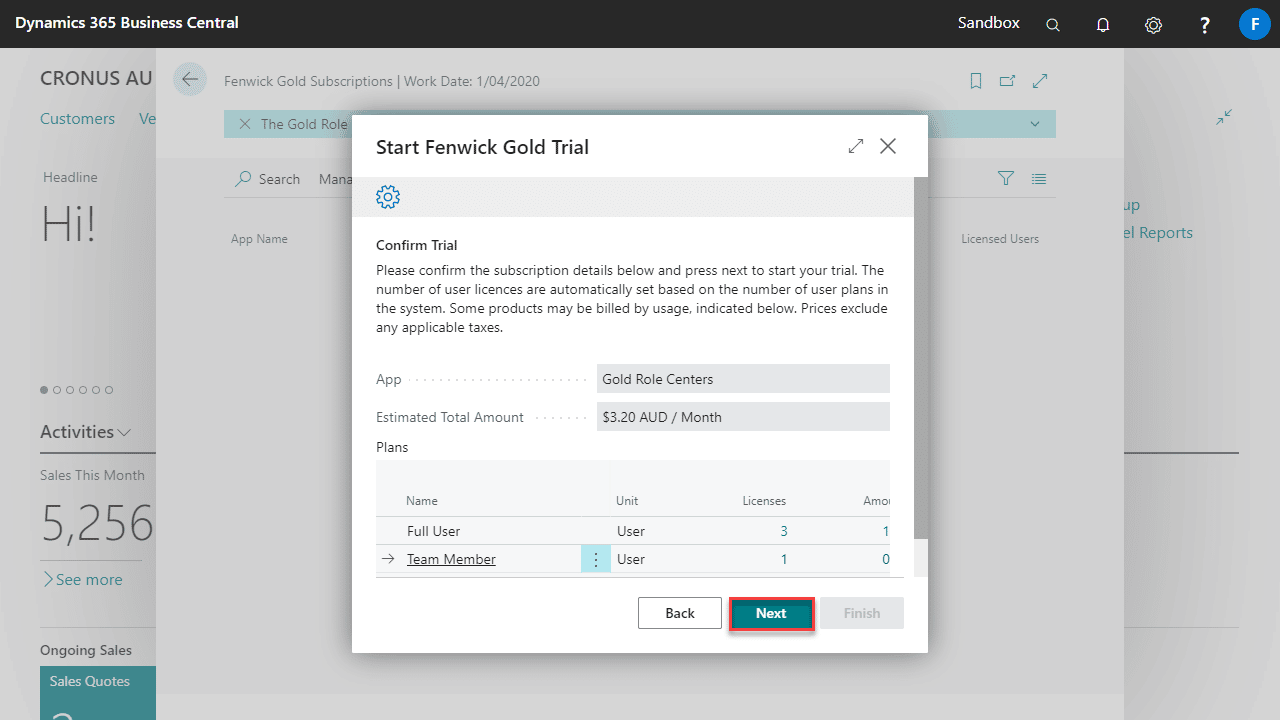Screen dimensions: 1280x720
Task: Open the notifications bell
Action: pyautogui.click(x=1103, y=24)
